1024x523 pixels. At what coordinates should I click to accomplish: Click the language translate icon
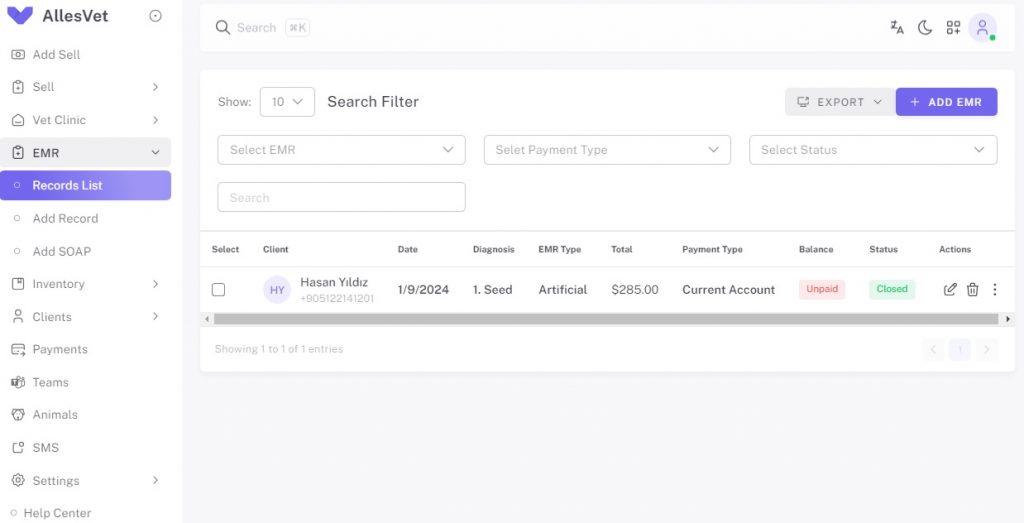897,27
